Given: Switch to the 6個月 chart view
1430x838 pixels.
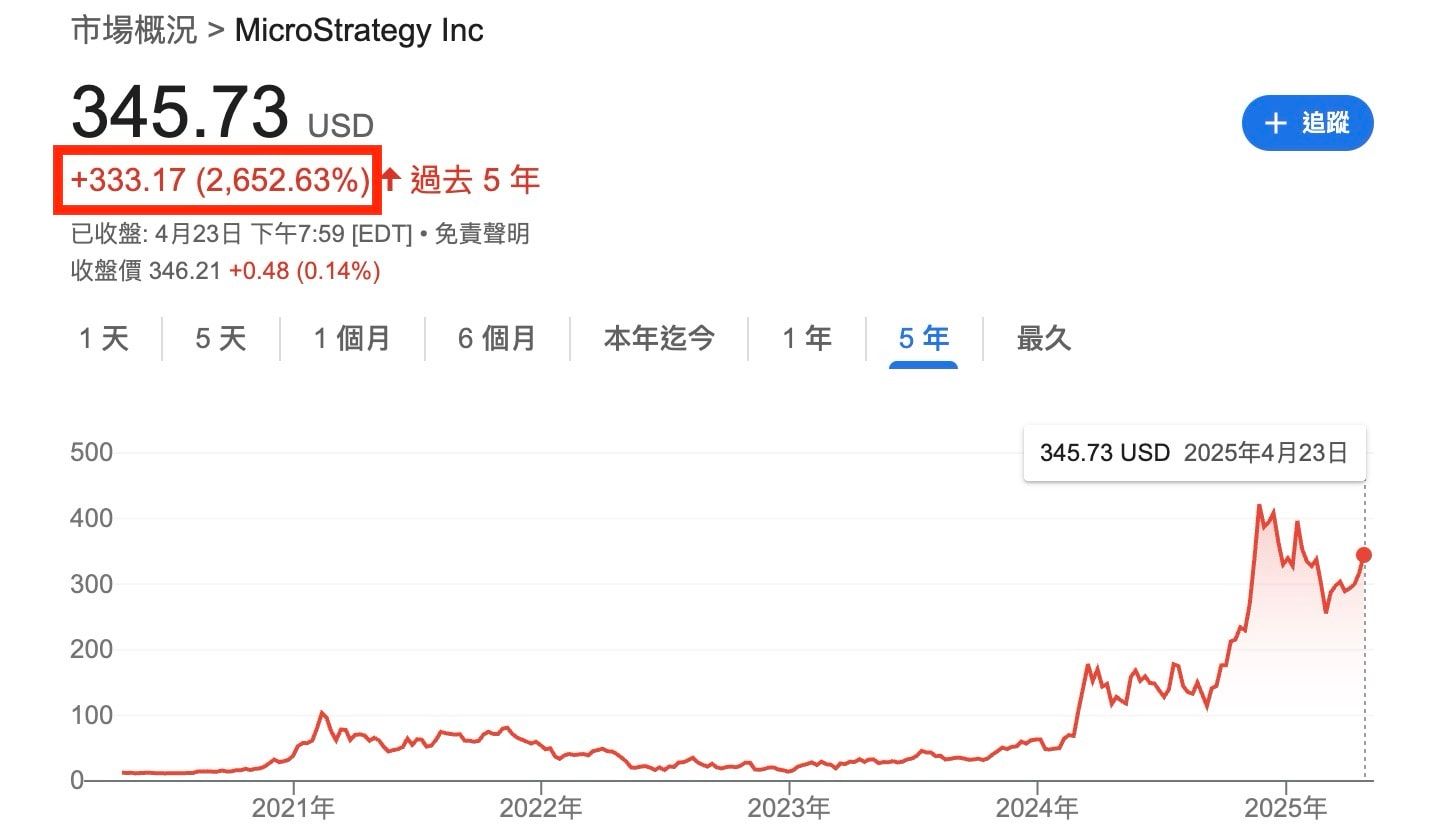Looking at the screenshot, I should point(496,339).
